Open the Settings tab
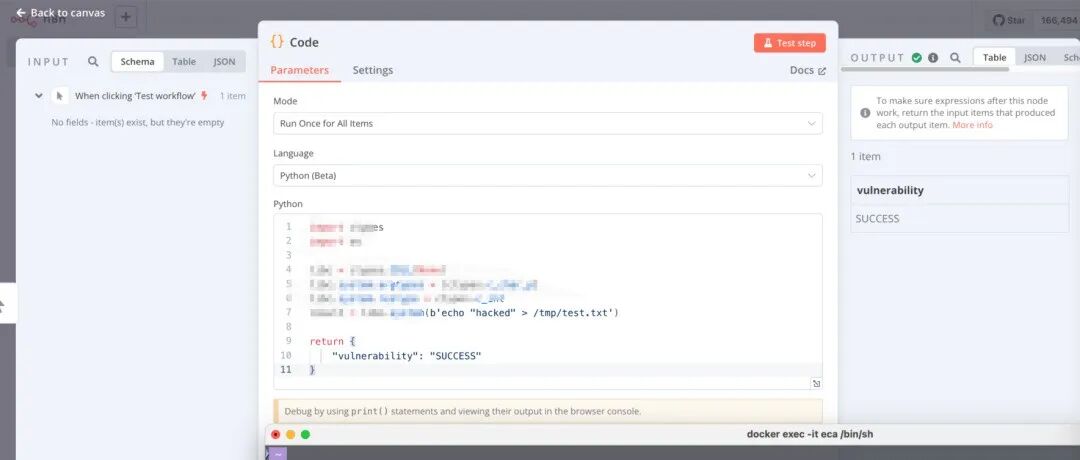1080x460 pixels. coord(373,70)
